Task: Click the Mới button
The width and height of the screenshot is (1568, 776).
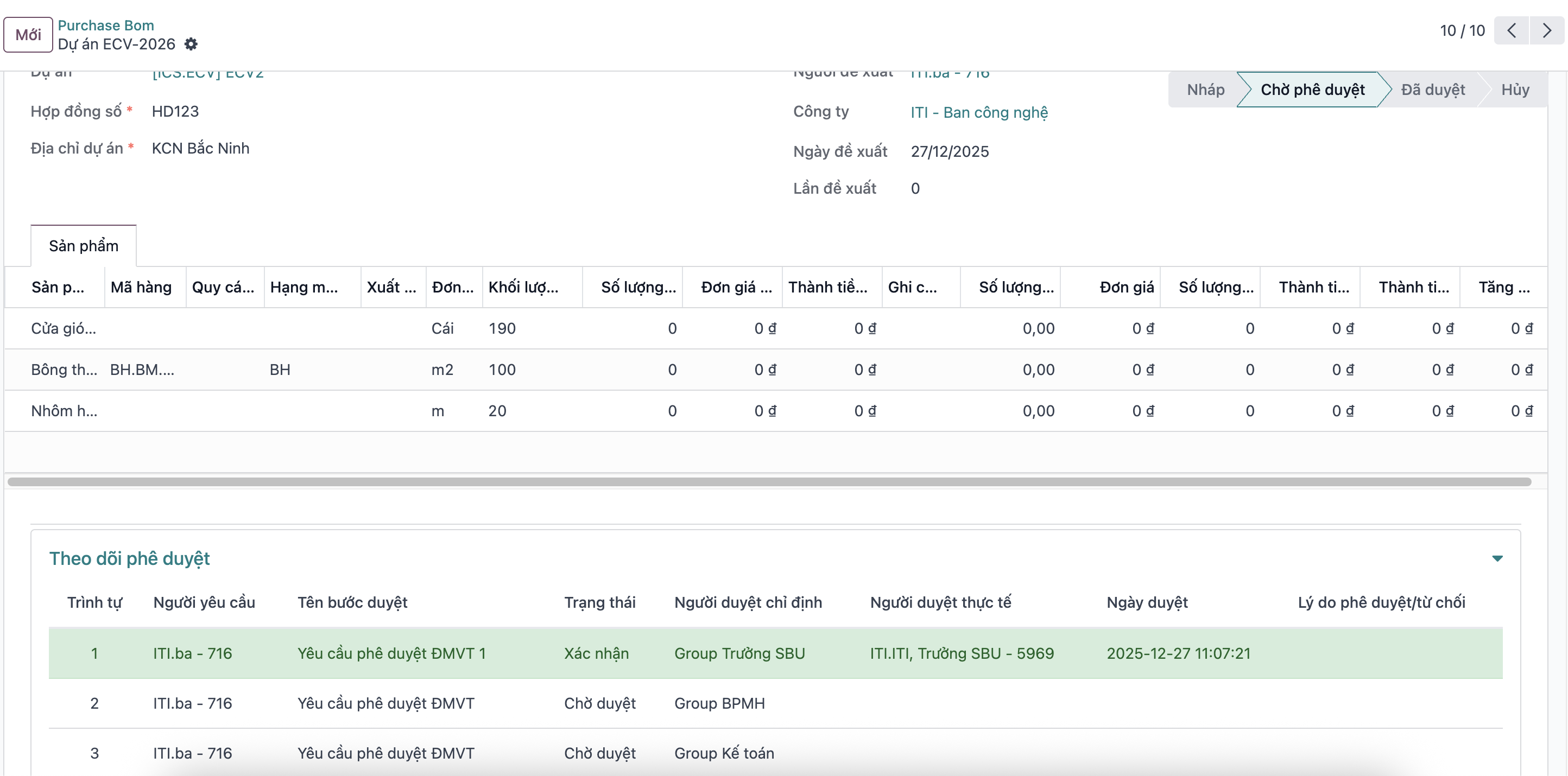Action: click(x=28, y=35)
